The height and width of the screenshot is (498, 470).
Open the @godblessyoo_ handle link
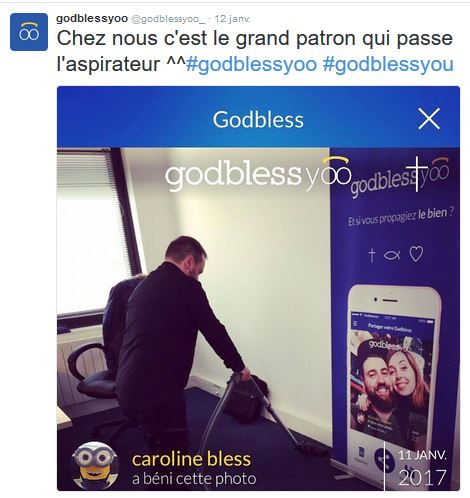pos(168,19)
